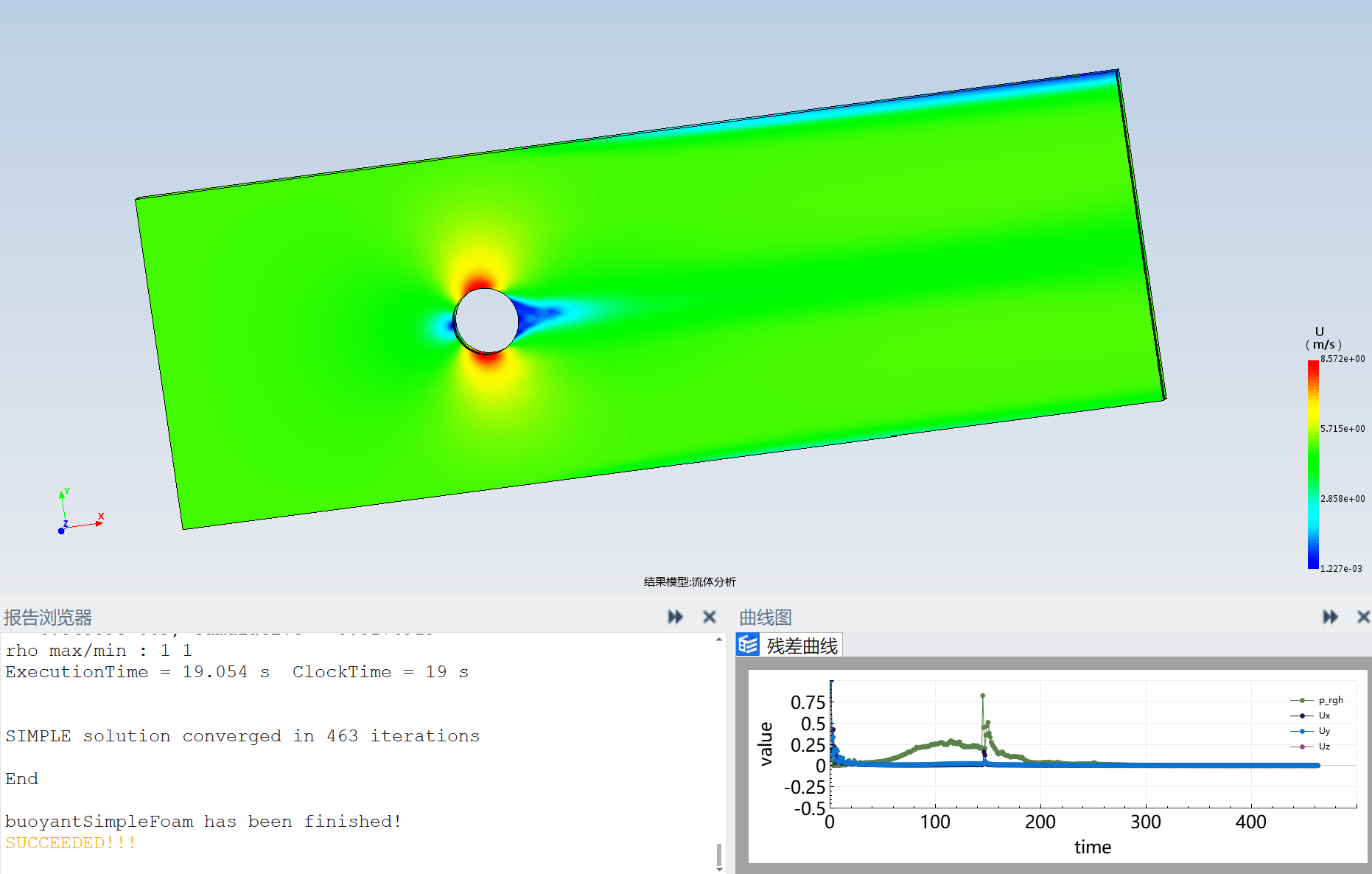Click the U velocity color bar

point(1313,464)
